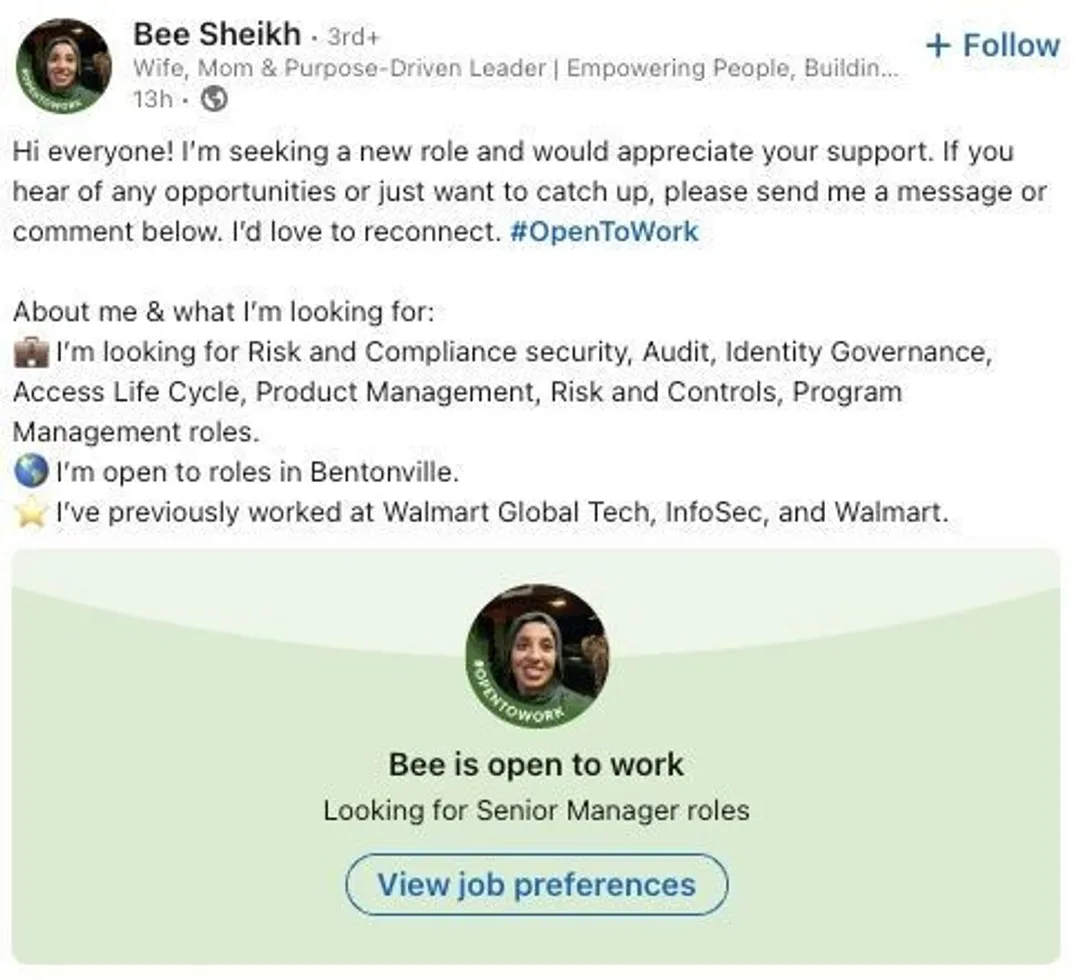Click the earth globe emoji icon
The width and height of the screenshot is (1080, 980).
tap(31, 472)
